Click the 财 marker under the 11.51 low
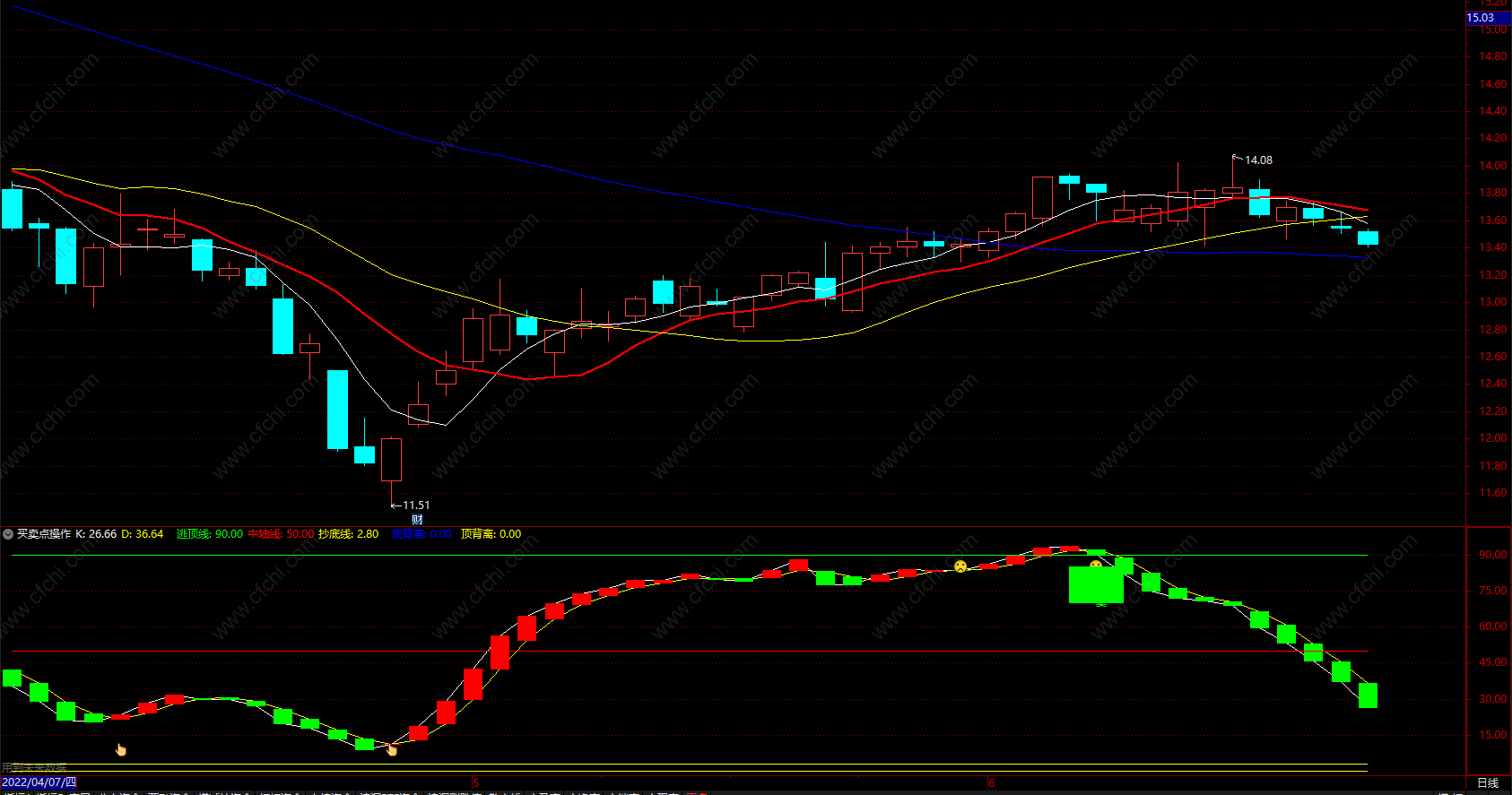1512x795 pixels. 417,520
